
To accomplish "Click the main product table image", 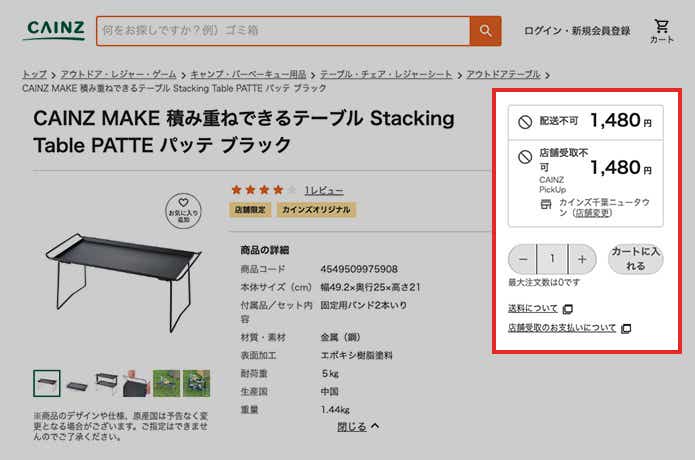I will pos(123,282).
